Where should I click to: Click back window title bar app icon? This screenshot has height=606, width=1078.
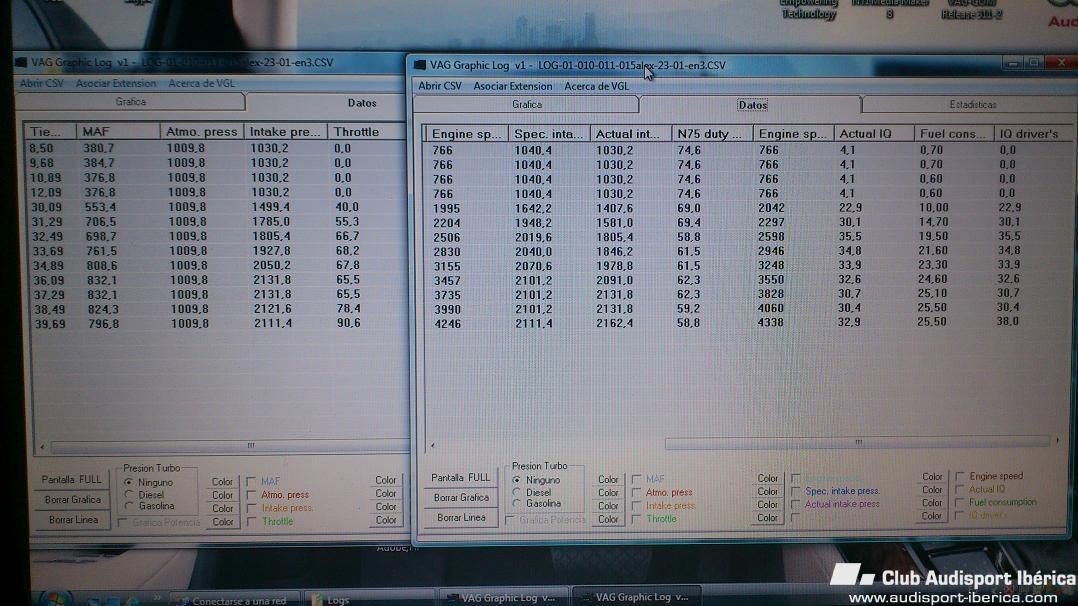coord(21,62)
